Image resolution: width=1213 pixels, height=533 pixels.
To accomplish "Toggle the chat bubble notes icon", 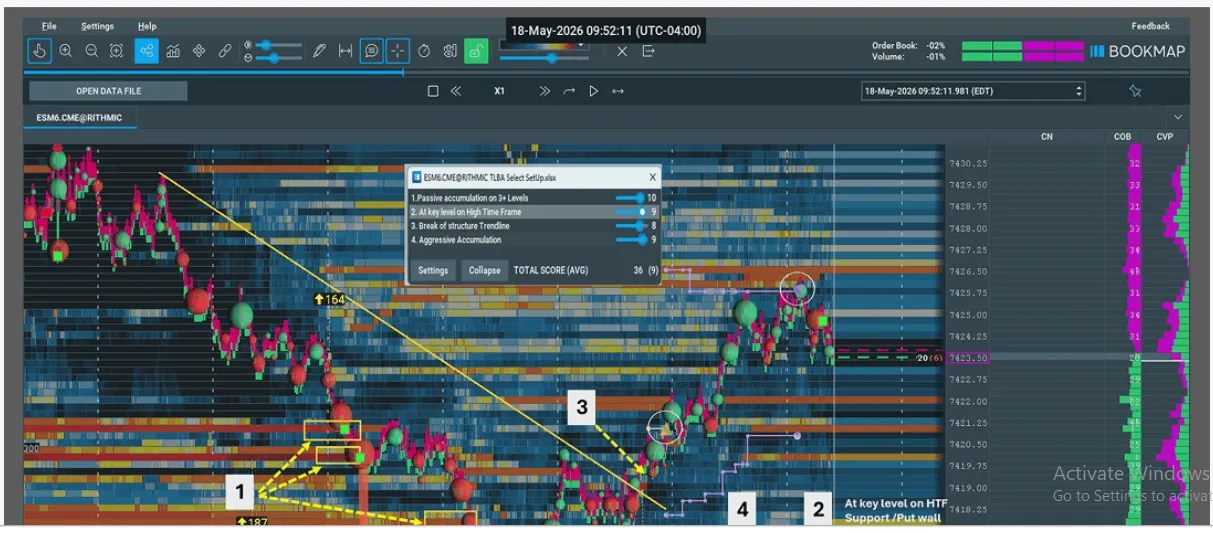I will pyautogui.click(x=372, y=51).
